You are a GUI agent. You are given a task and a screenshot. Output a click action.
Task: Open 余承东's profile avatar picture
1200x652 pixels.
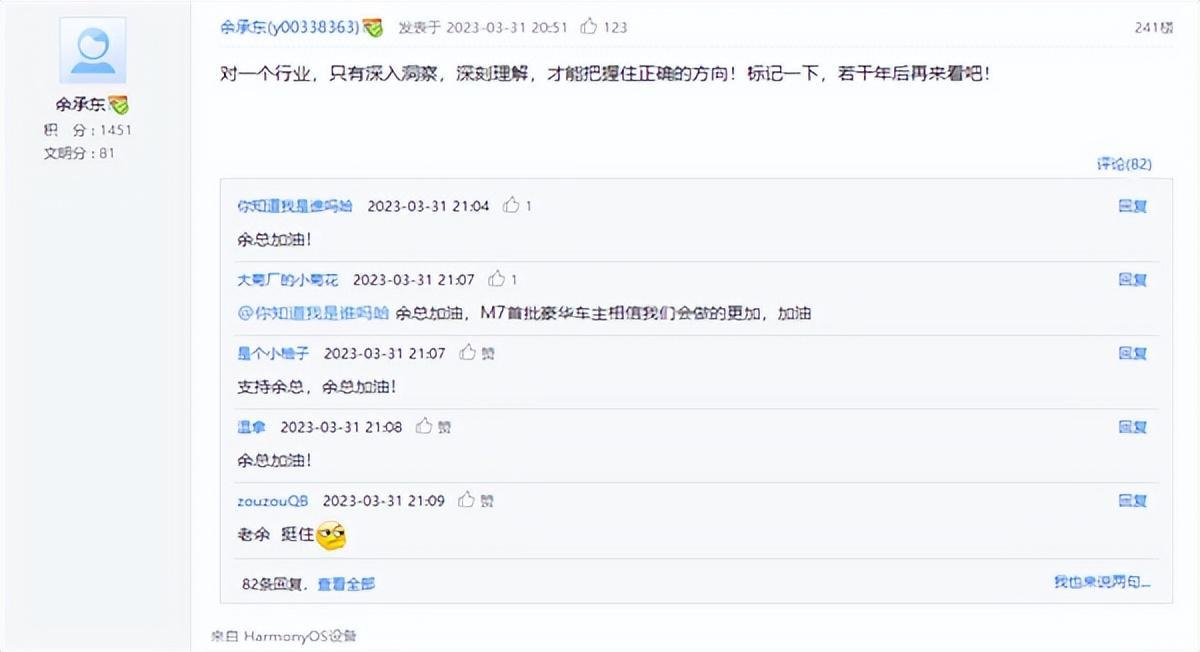point(93,50)
